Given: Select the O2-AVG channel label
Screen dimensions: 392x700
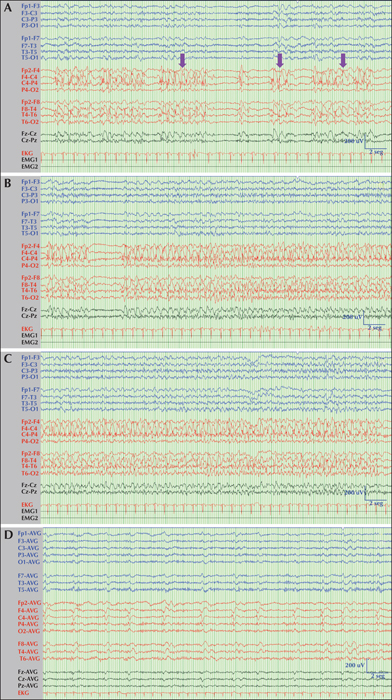Looking at the screenshot, I should click(30, 631).
